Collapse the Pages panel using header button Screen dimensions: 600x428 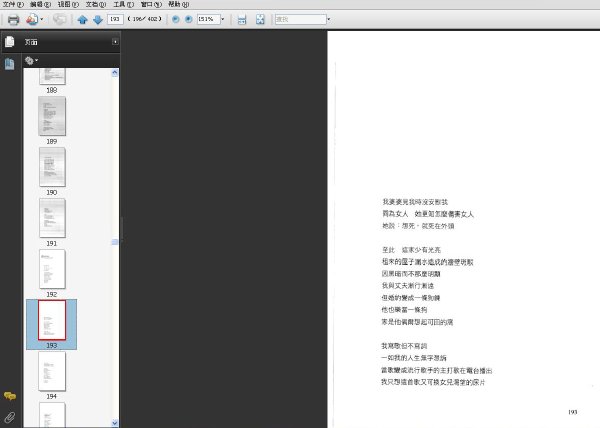coord(115,42)
